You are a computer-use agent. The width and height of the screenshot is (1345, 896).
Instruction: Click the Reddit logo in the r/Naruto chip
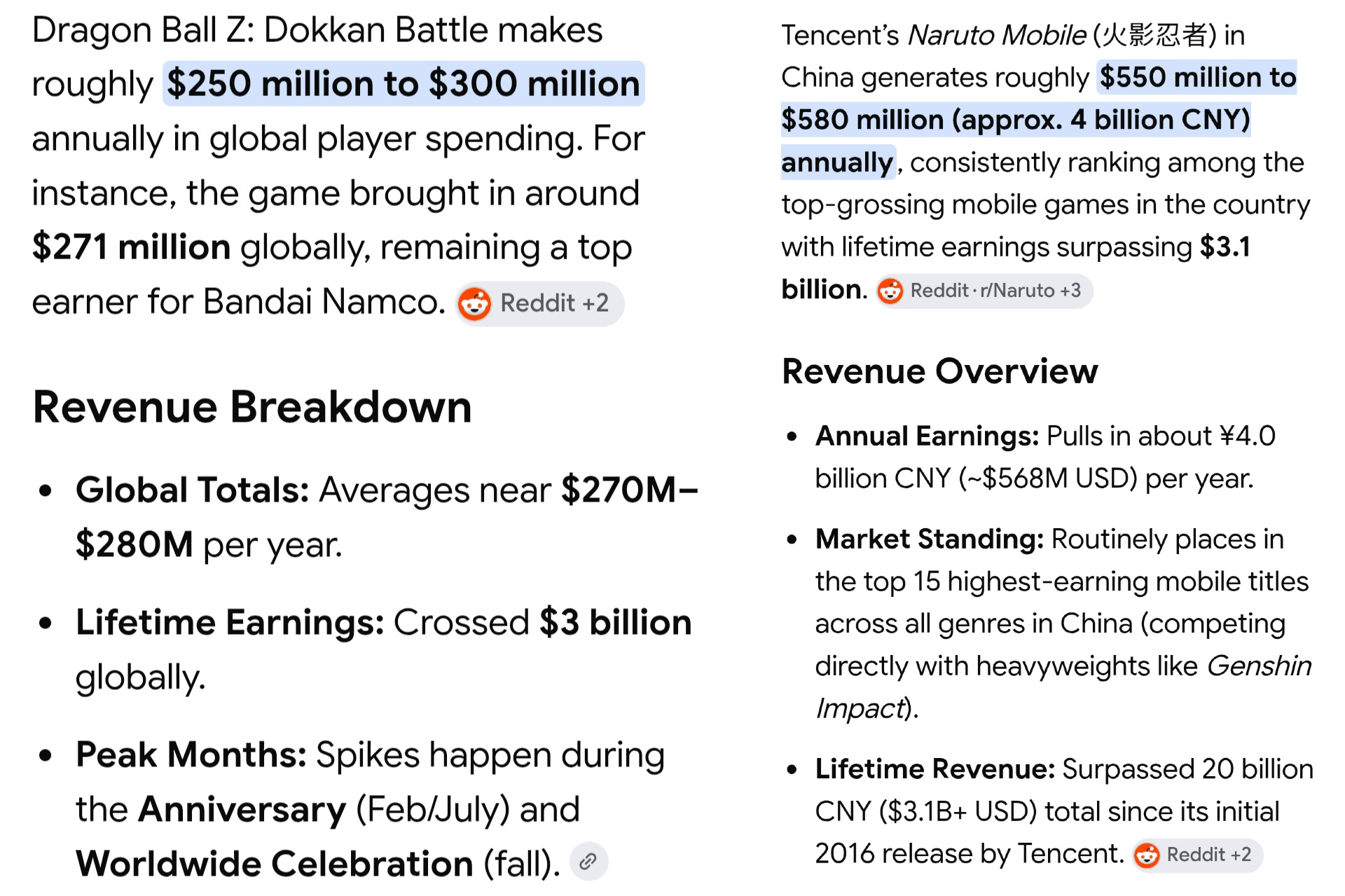coord(890,291)
